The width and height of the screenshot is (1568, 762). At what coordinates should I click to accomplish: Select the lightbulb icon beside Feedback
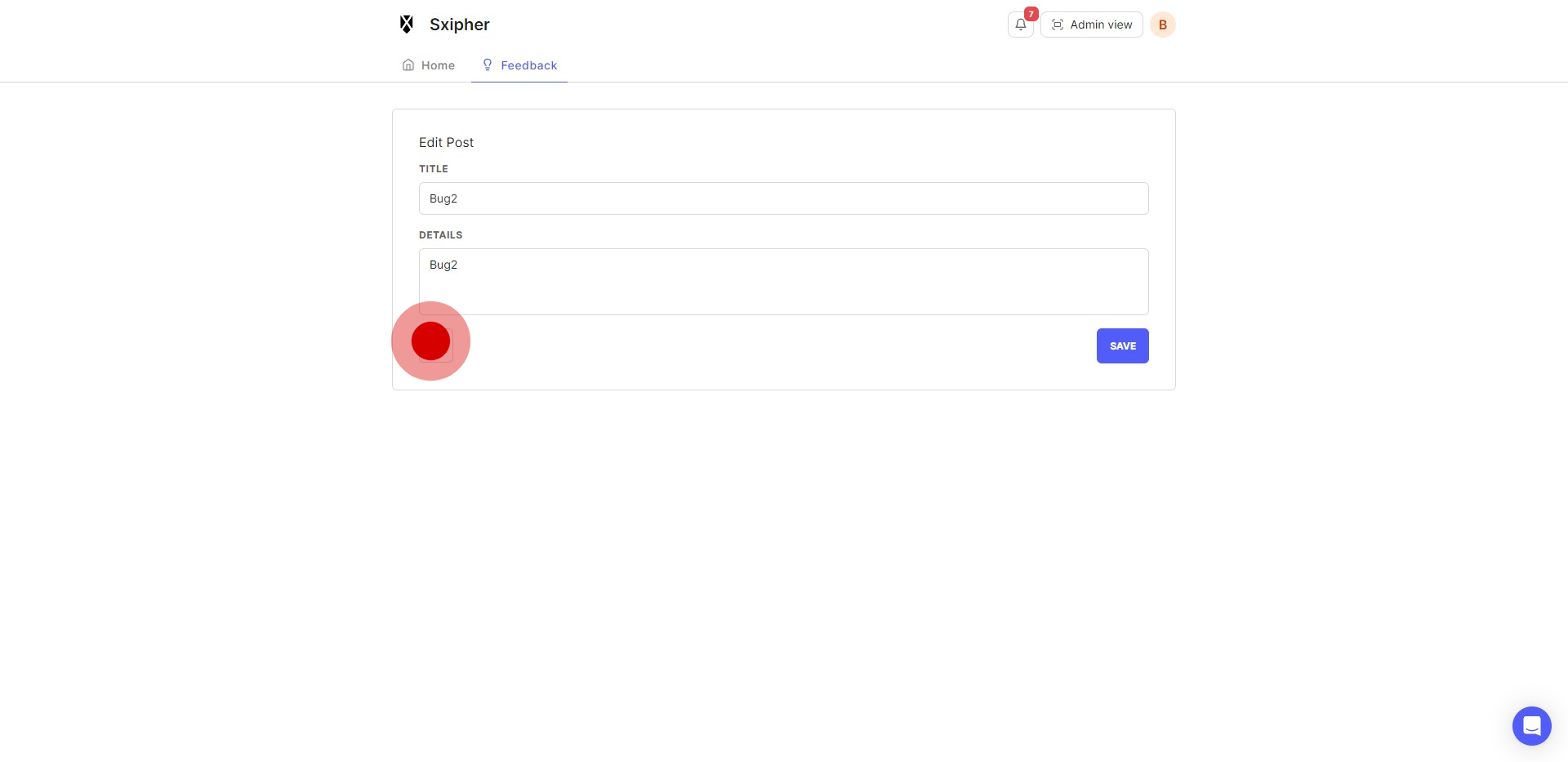click(488, 65)
